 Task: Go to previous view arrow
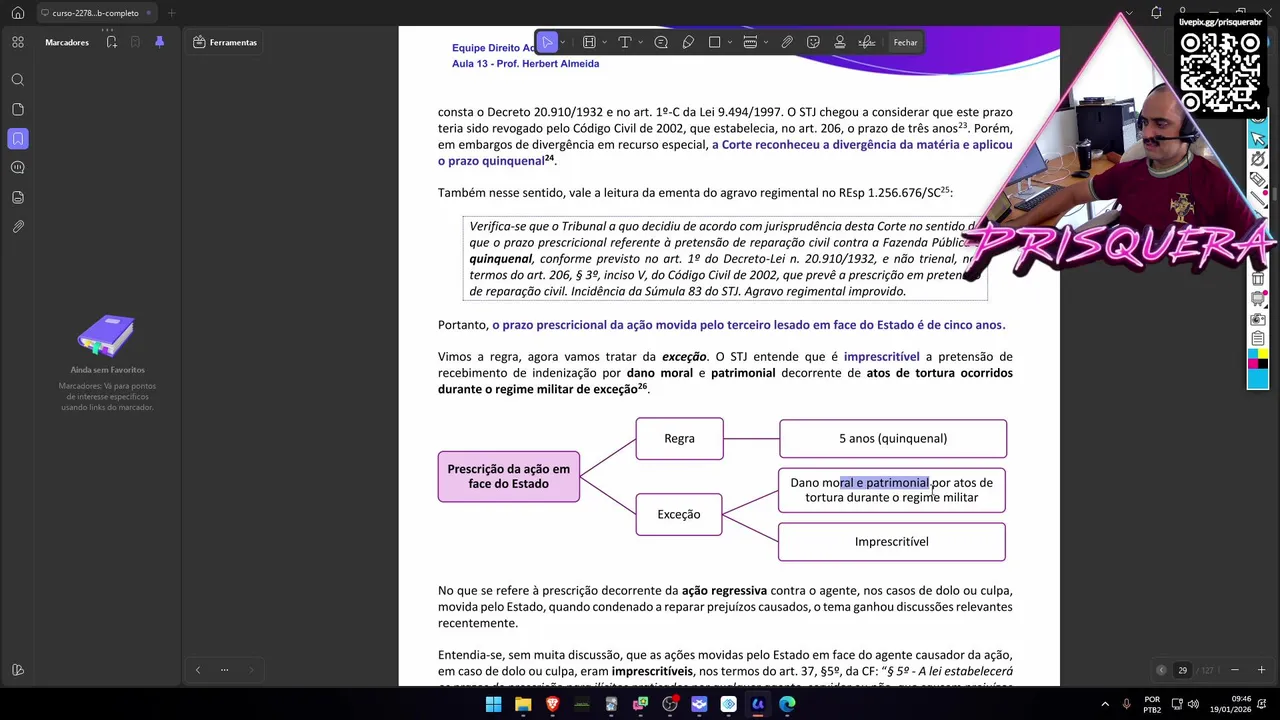[198, 670]
